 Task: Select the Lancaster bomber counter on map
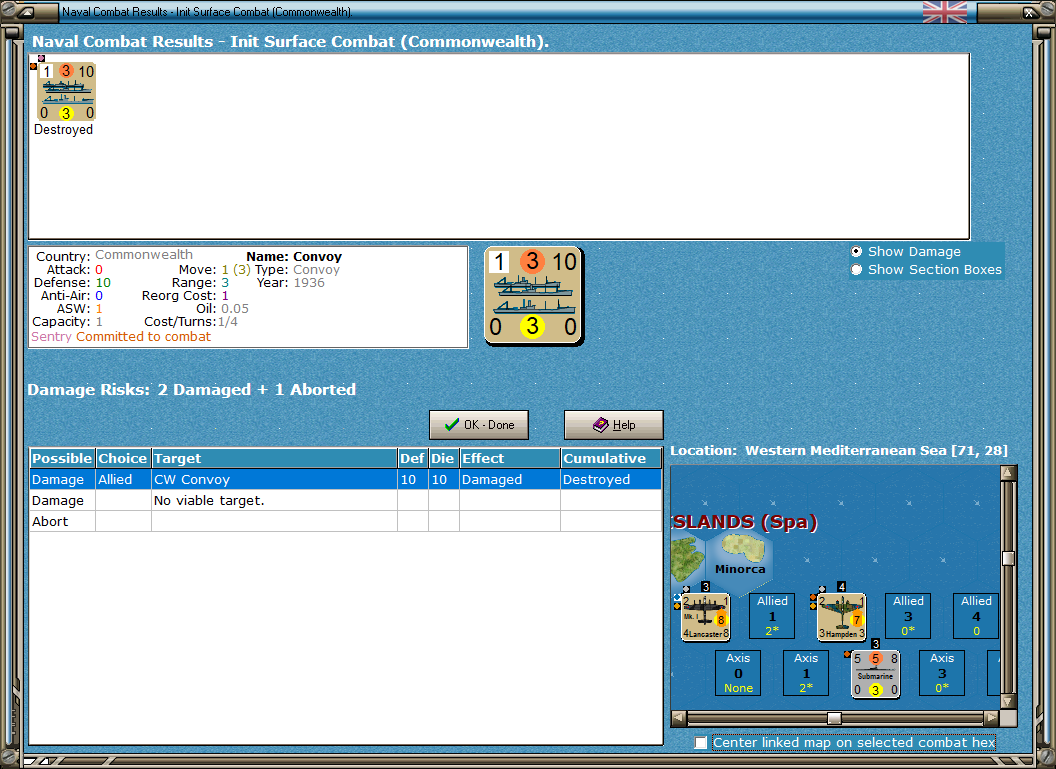(705, 617)
